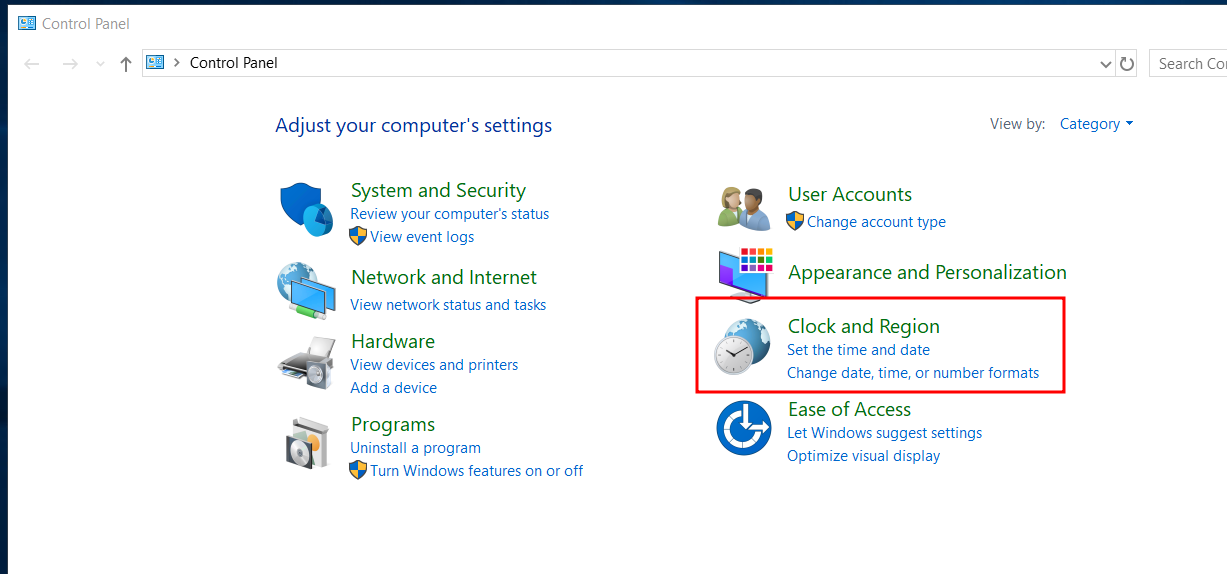Go forward with the Forward arrow
Image resolution: width=1227 pixels, height=574 pixels.
tap(70, 64)
